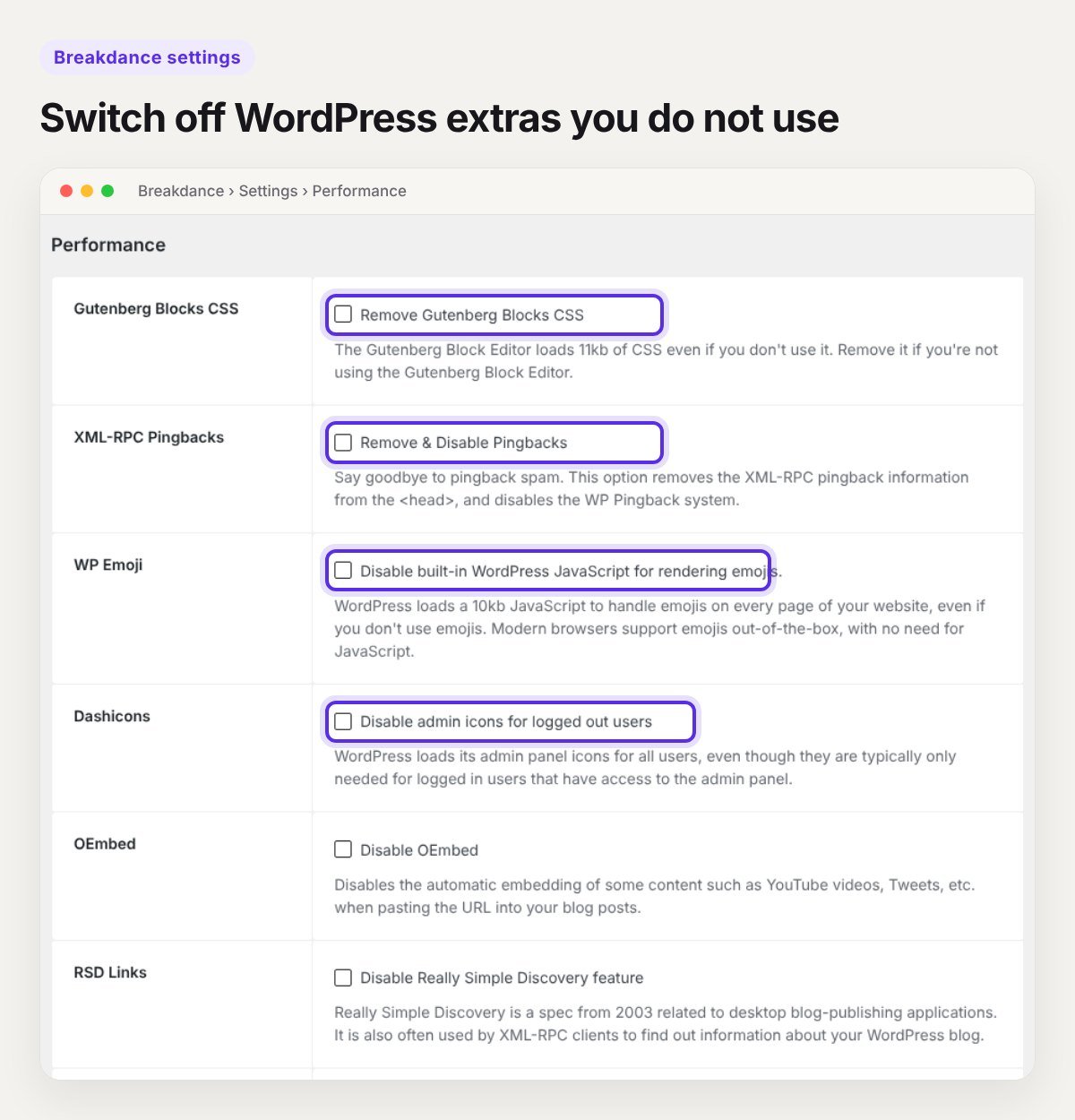Click the 'Disable Really Simple Discovery feature' label
Screen dimensions: 1075x1120
click(x=502, y=978)
